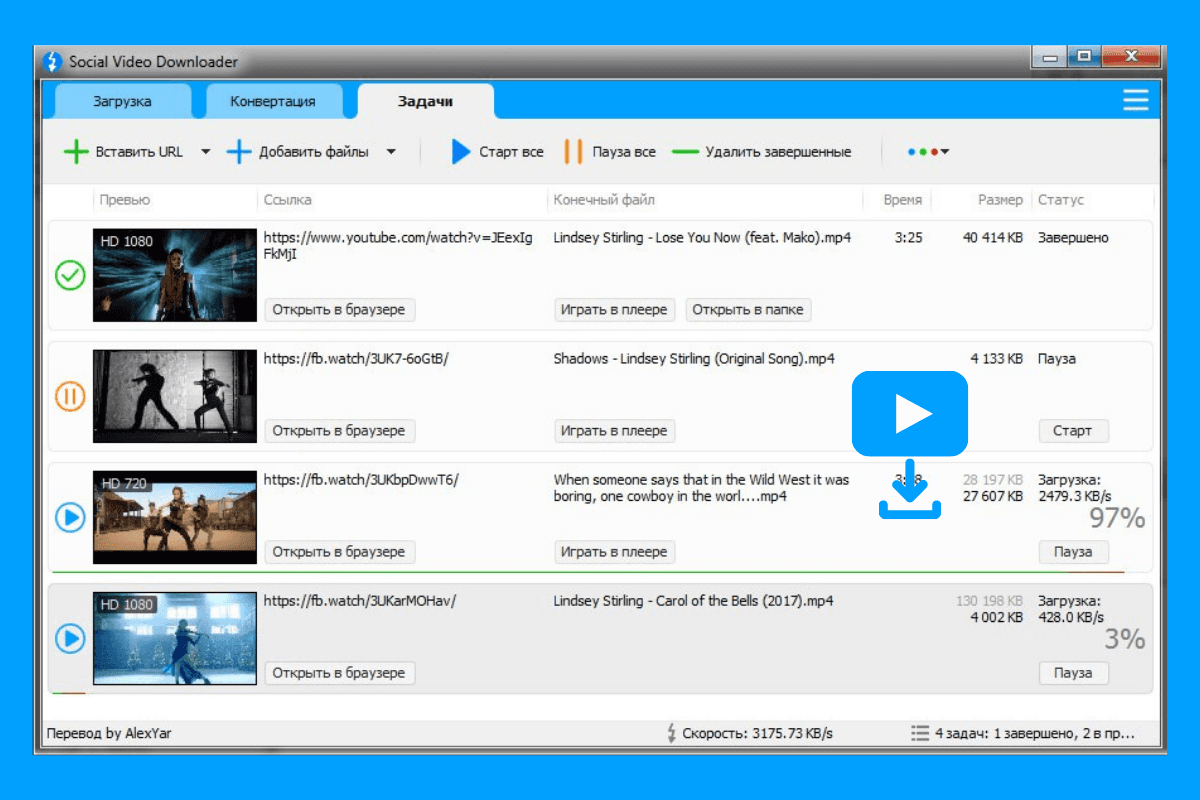Click the Wild West cowboy filename text

coord(701,488)
